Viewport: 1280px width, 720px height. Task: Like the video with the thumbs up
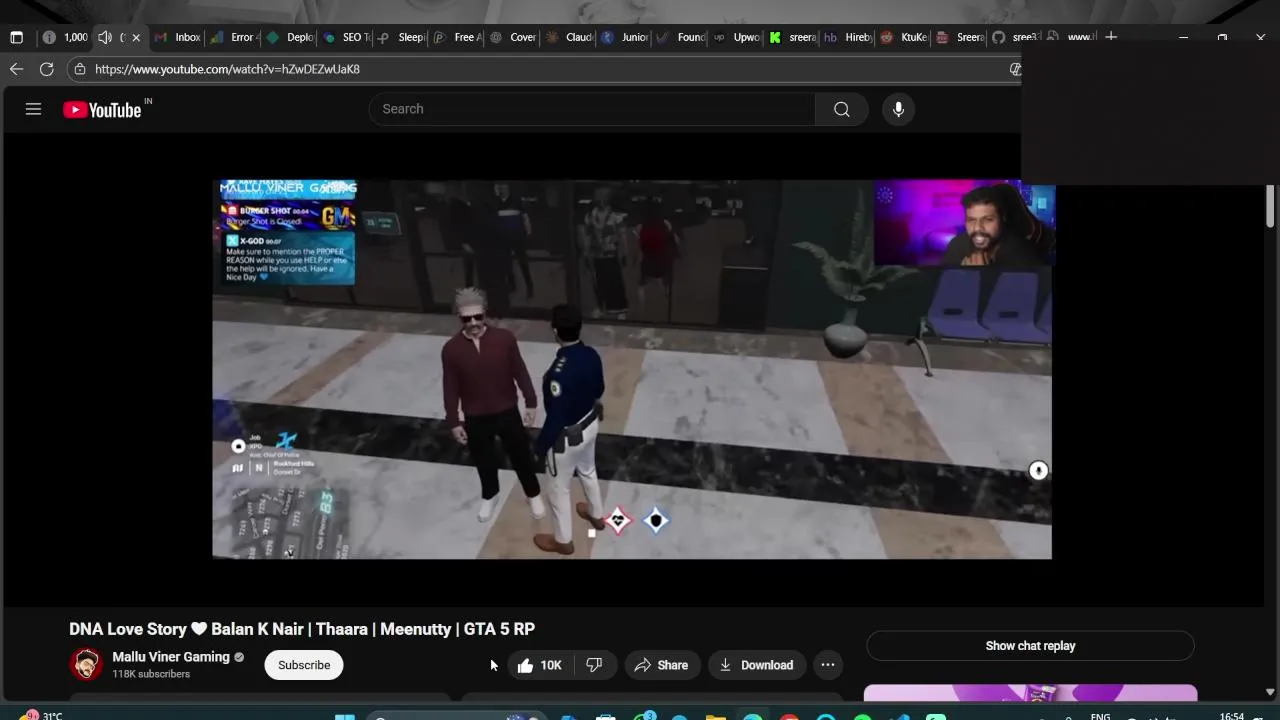click(x=539, y=665)
